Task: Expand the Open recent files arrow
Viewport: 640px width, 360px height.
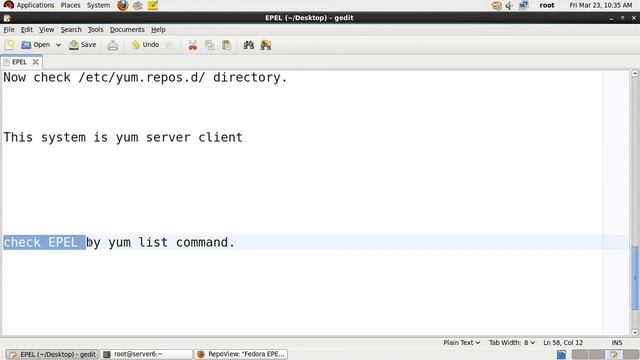Action: [58, 45]
